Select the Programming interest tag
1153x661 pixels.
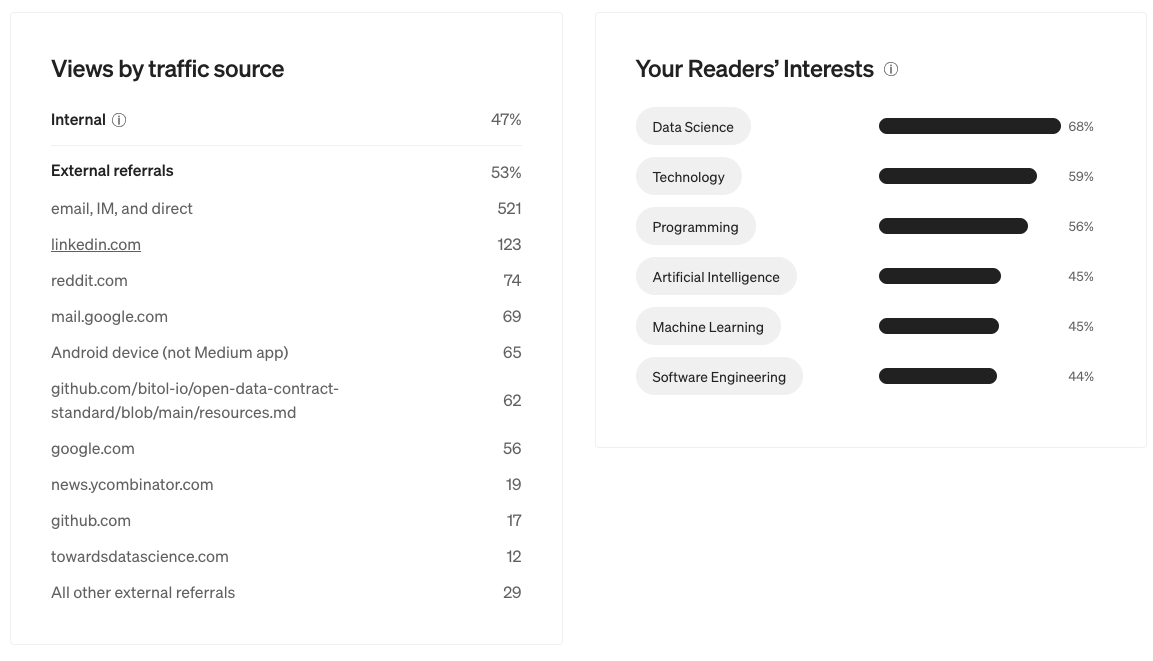[x=695, y=226]
